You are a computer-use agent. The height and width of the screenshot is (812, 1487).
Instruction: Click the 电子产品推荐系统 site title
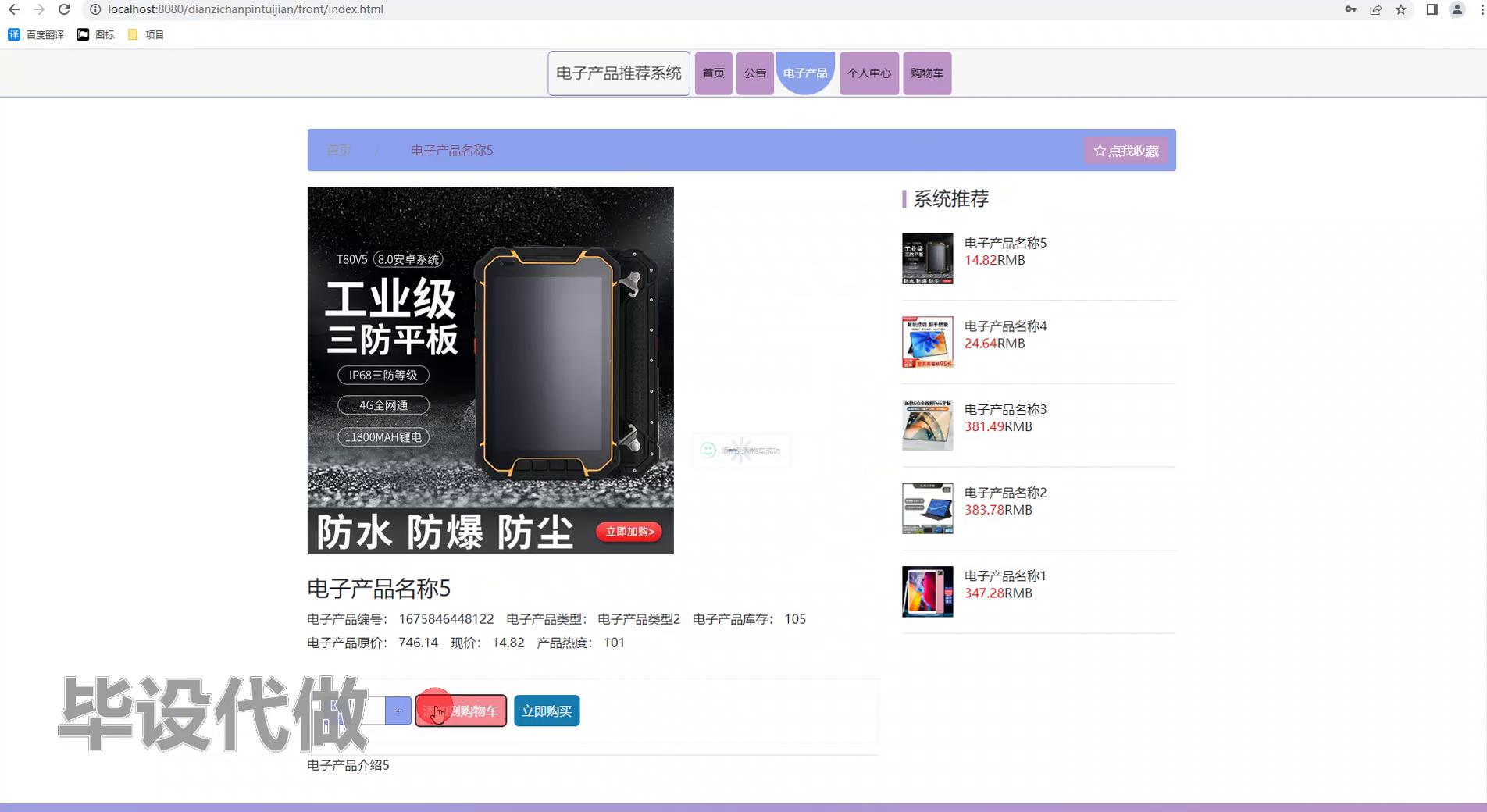tap(619, 73)
